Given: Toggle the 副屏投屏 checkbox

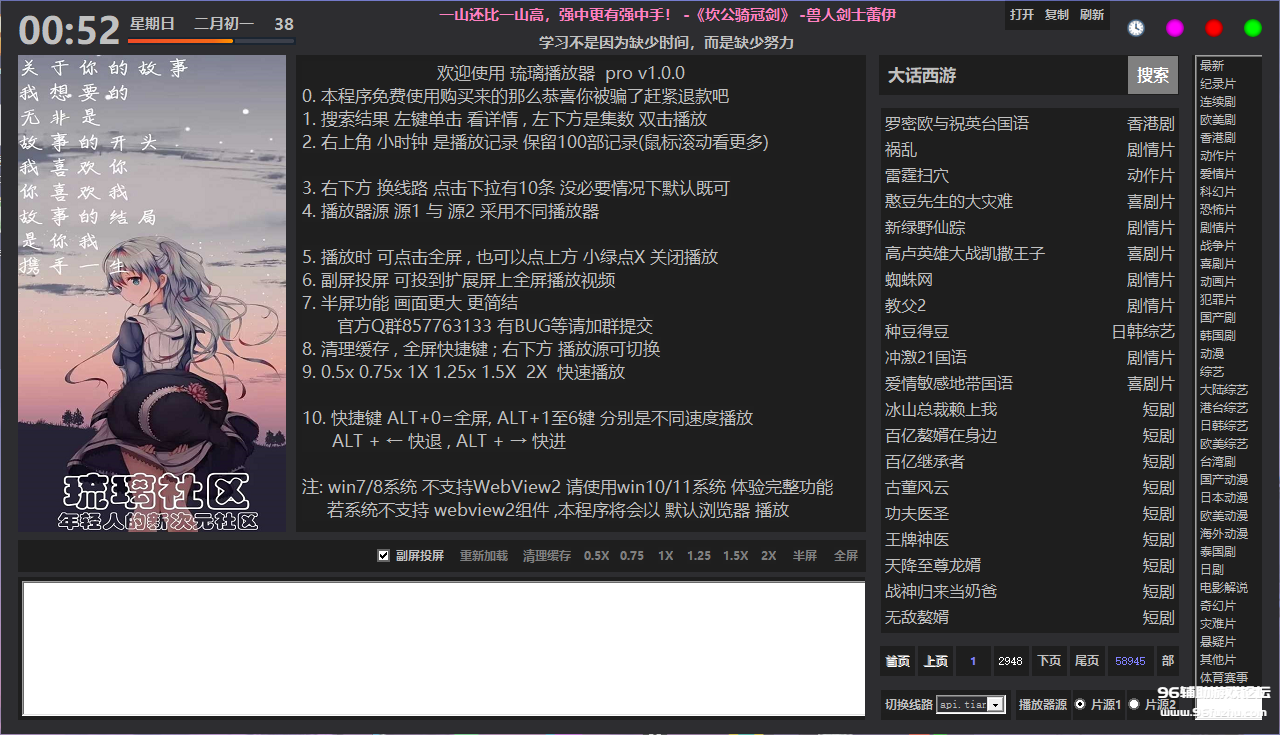Looking at the screenshot, I should [x=384, y=556].
